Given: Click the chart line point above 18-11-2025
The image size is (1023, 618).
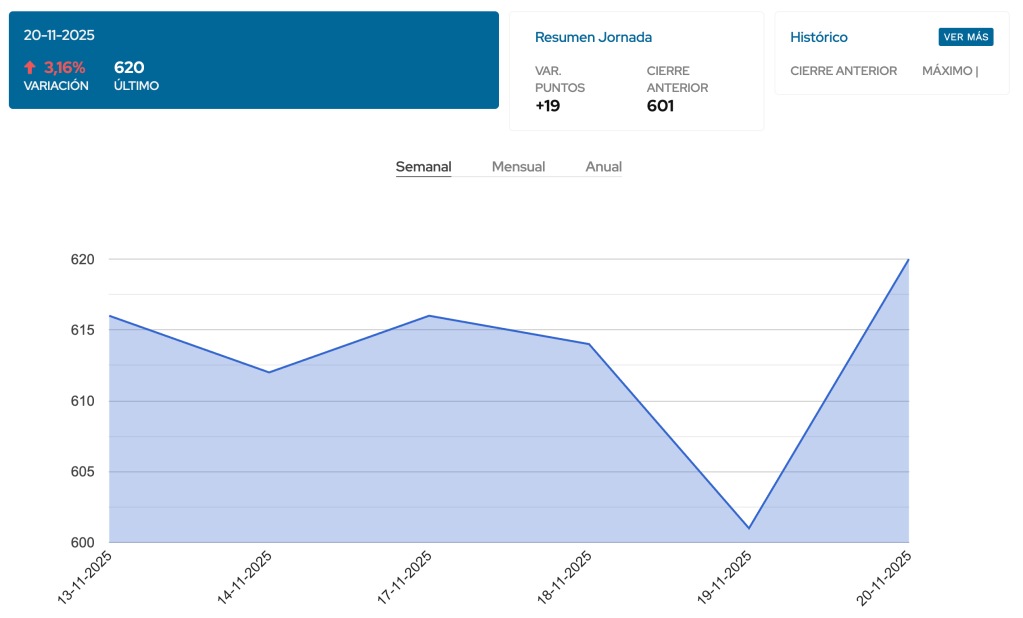Looking at the screenshot, I should tap(589, 344).
